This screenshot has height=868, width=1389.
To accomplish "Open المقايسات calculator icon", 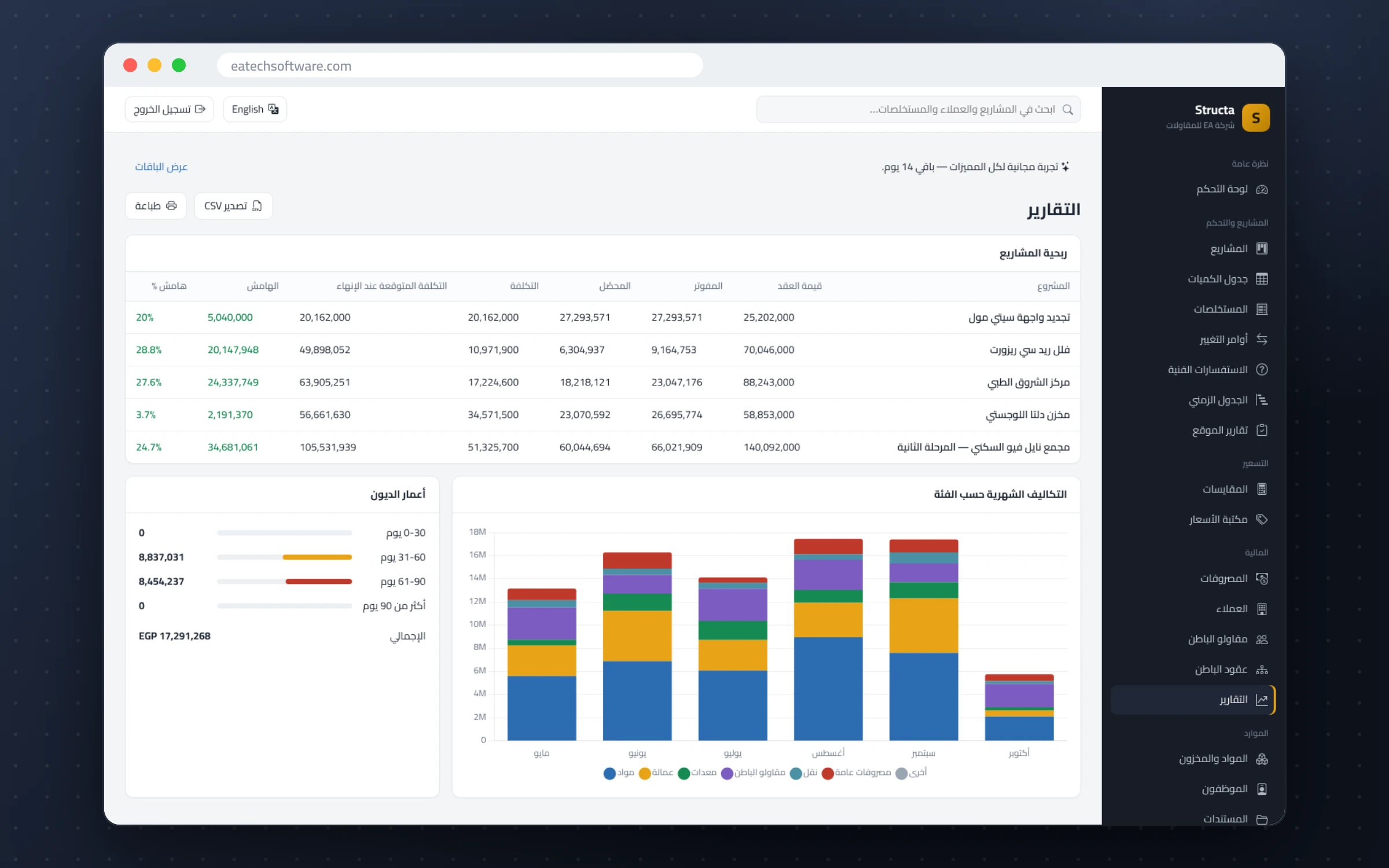I will pyautogui.click(x=1262, y=489).
